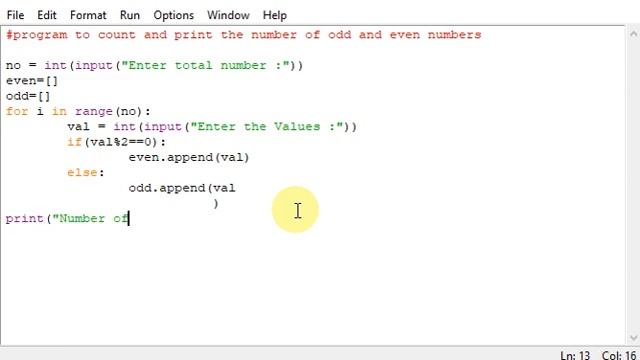Click the scrollbar up arrow

[633, 34]
